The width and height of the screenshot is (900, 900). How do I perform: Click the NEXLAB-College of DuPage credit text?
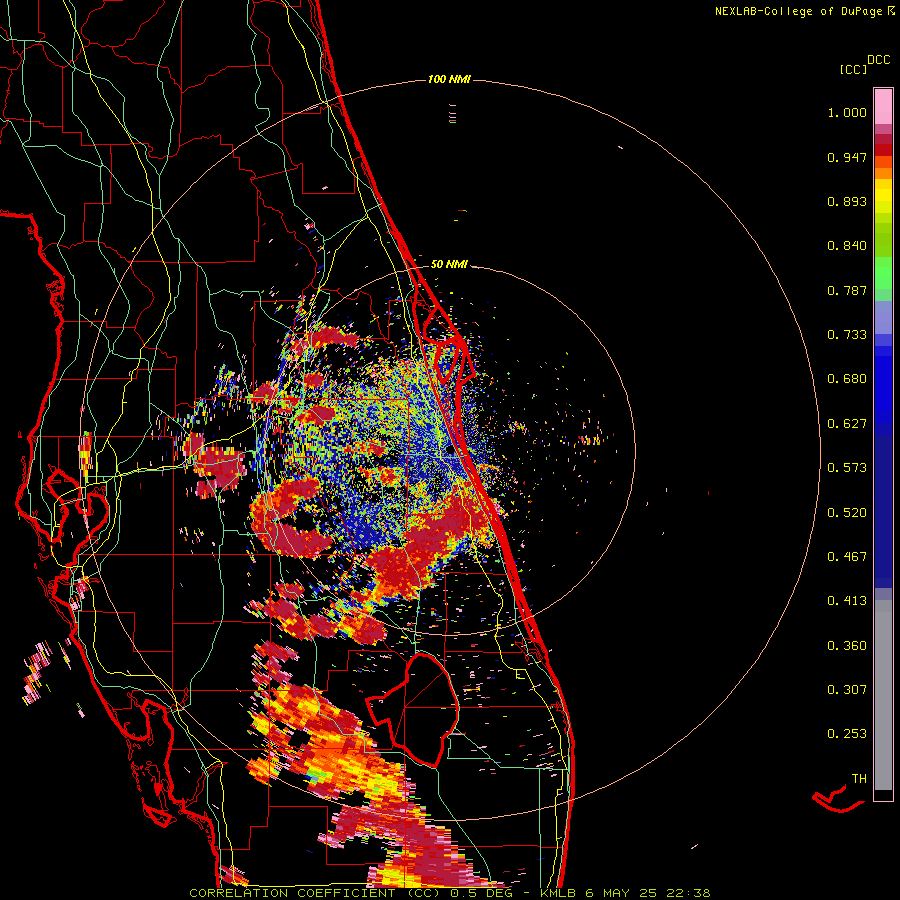(x=798, y=11)
